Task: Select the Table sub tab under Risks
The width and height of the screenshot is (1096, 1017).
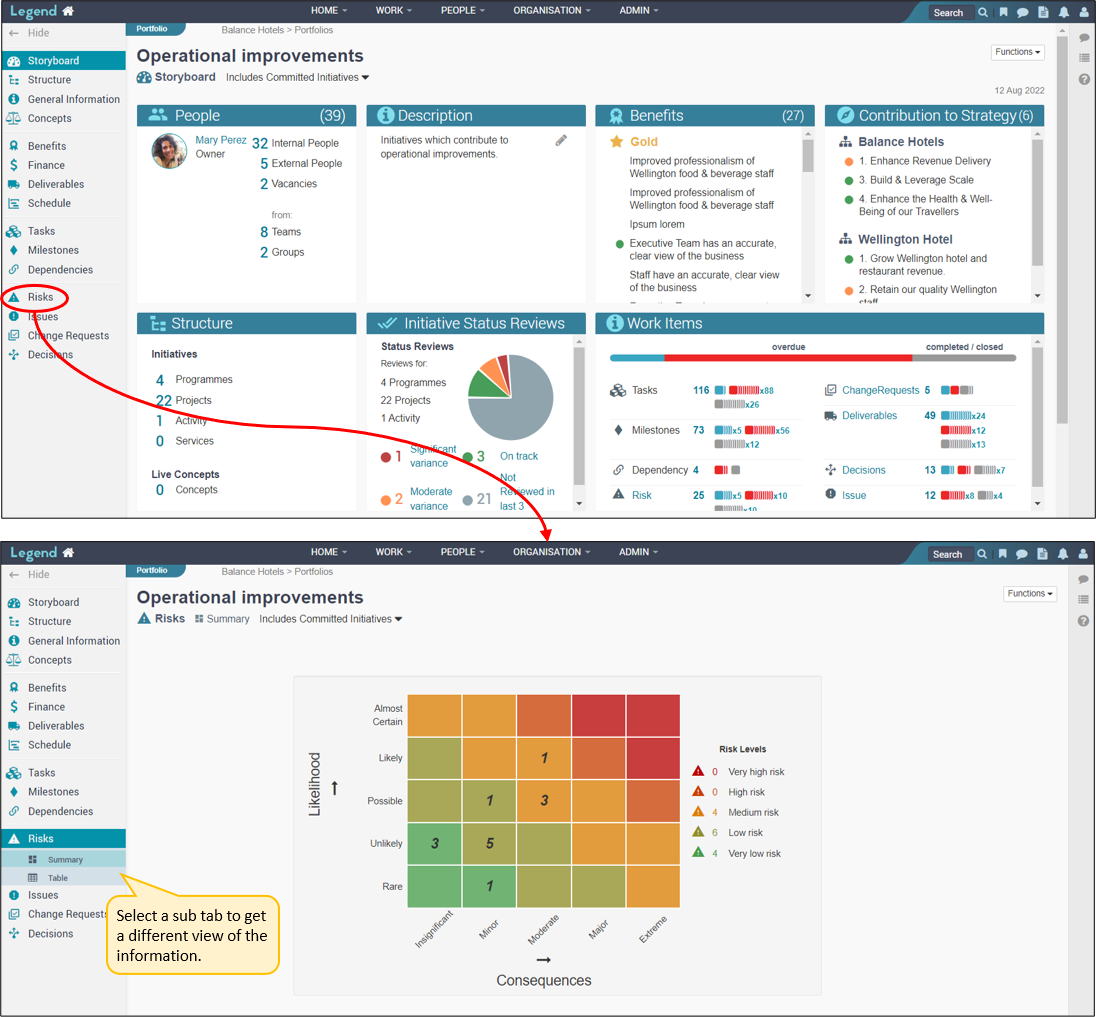Action: click(58, 878)
